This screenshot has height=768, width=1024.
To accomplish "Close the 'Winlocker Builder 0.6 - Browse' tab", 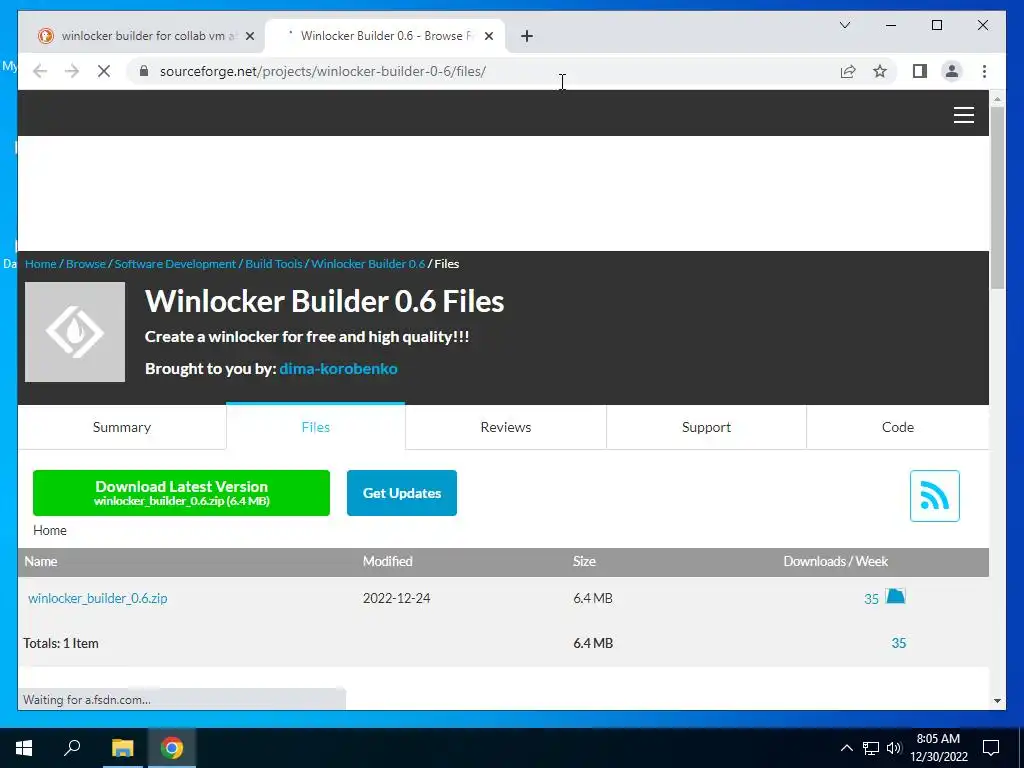I will (x=488, y=36).
